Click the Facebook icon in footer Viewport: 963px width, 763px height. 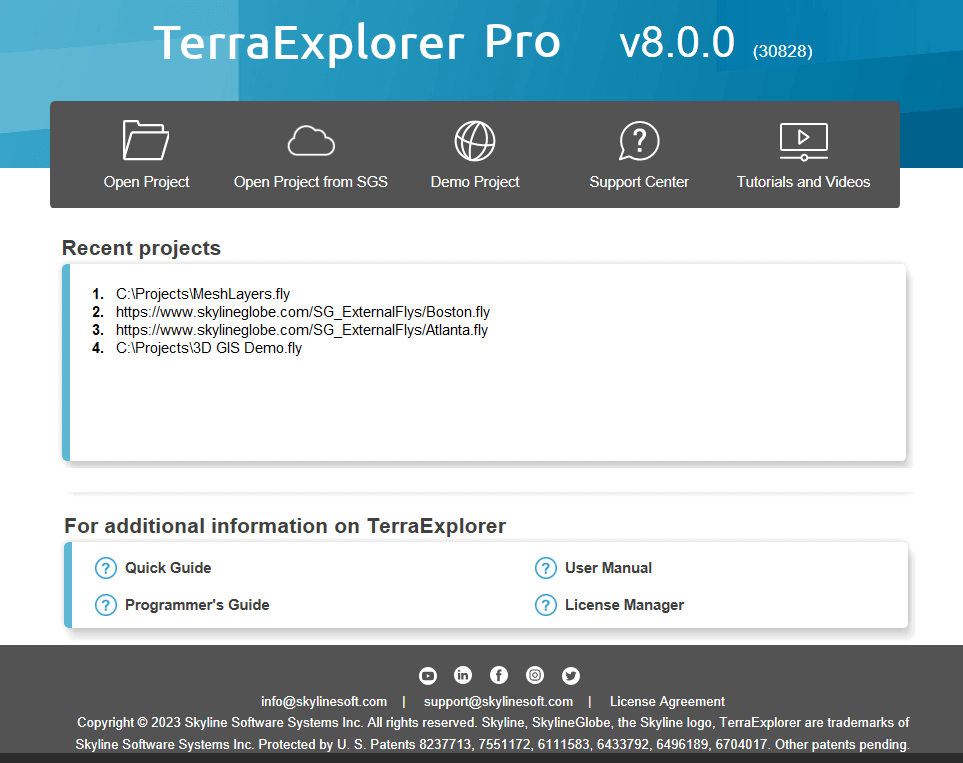[x=499, y=675]
